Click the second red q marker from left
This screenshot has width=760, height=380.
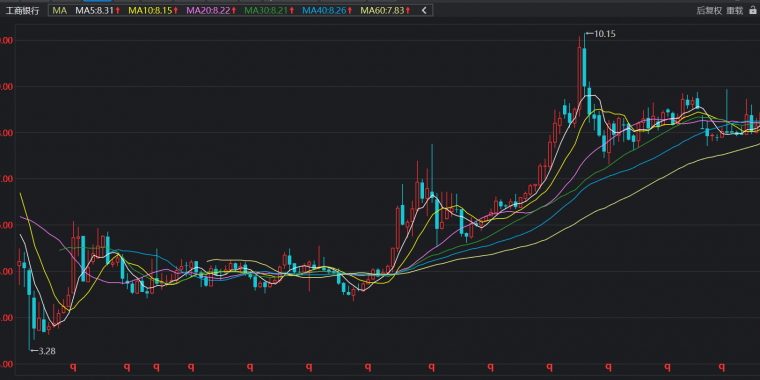[127, 367]
